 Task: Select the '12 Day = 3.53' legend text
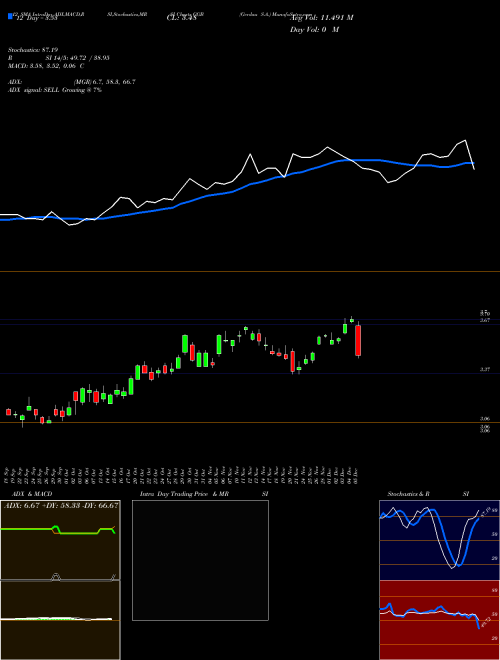[35, 18]
